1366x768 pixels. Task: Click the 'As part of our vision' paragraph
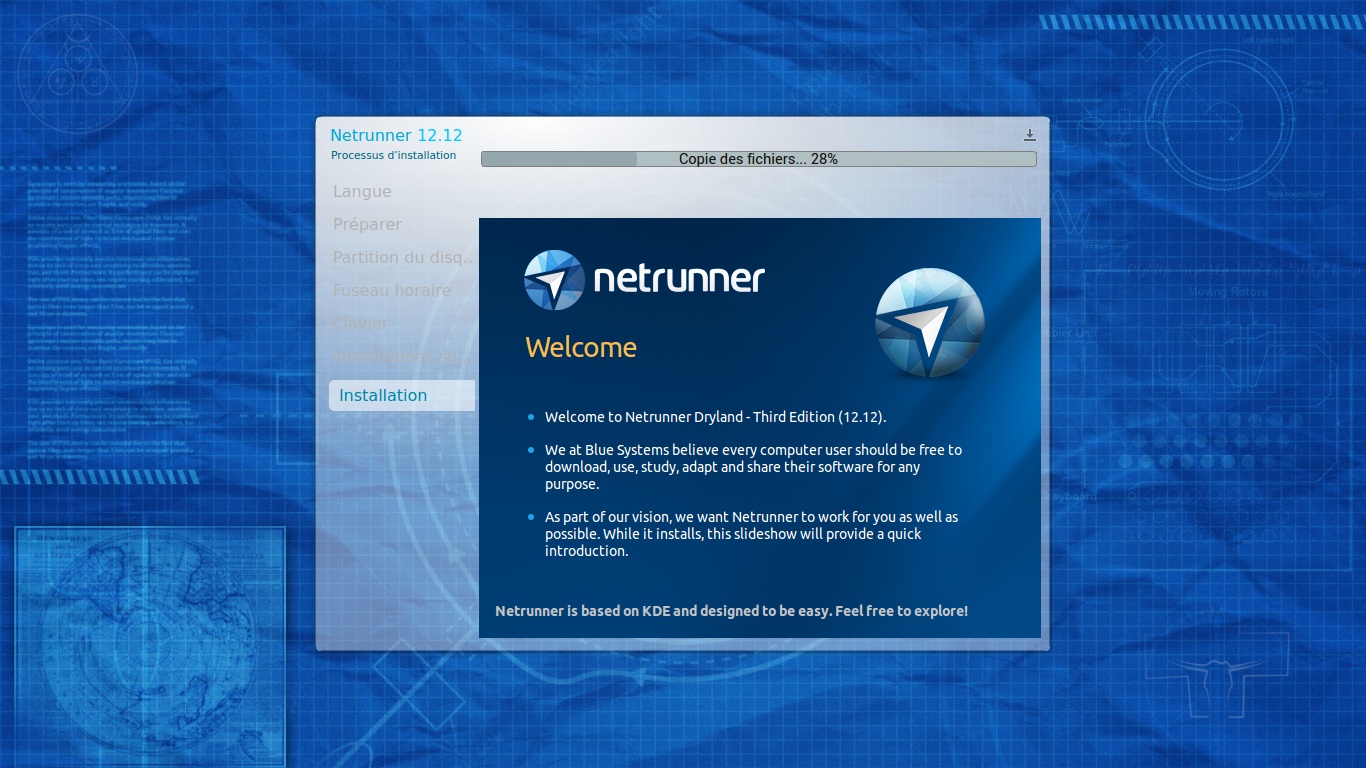tap(751, 534)
